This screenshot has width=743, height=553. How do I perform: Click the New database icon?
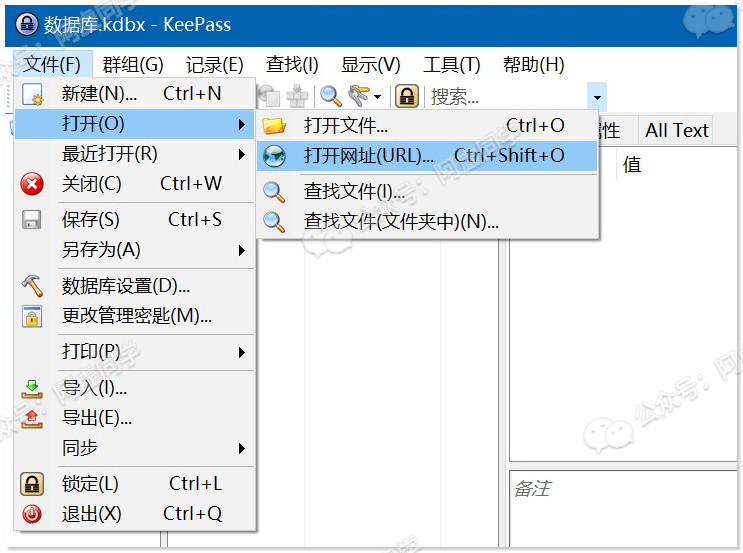point(32,94)
